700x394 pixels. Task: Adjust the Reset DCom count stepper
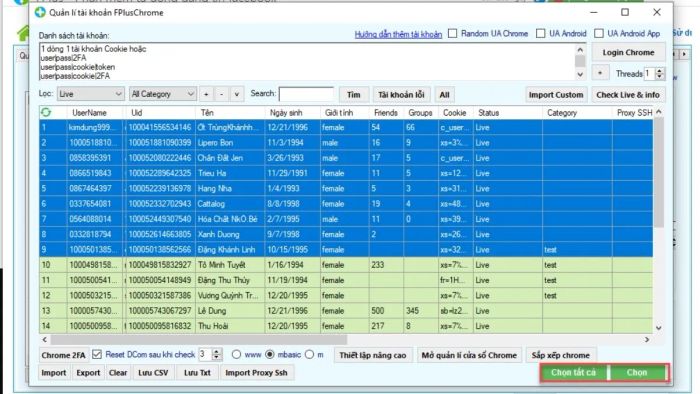coord(217,355)
